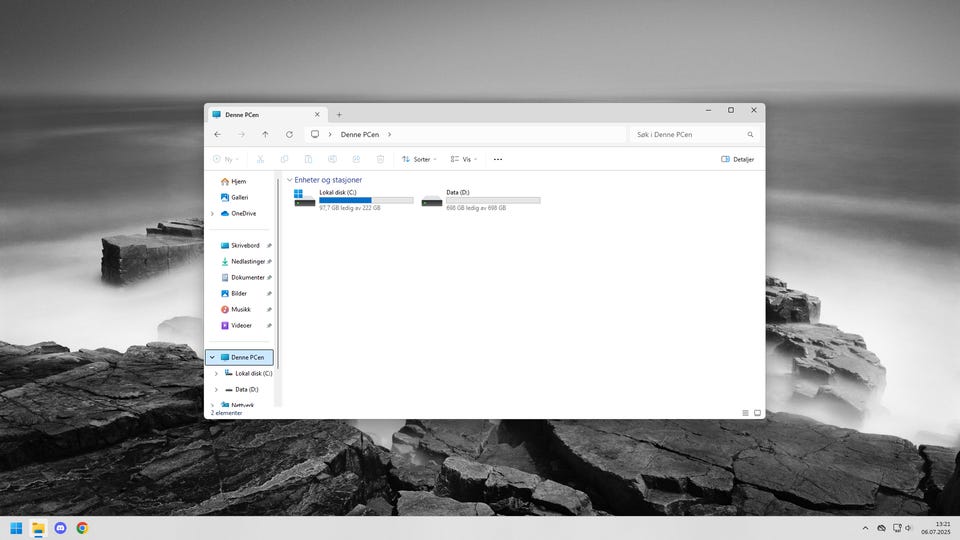Expand Lokal disk (C:) in sidebar
960x540 pixels.
[216, 373]
